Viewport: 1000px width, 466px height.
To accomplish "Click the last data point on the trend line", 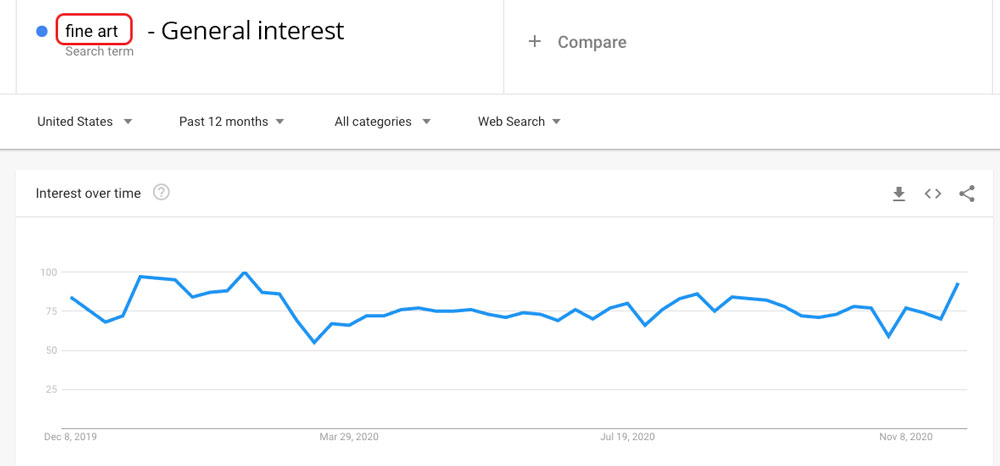I will coord(958,283).
